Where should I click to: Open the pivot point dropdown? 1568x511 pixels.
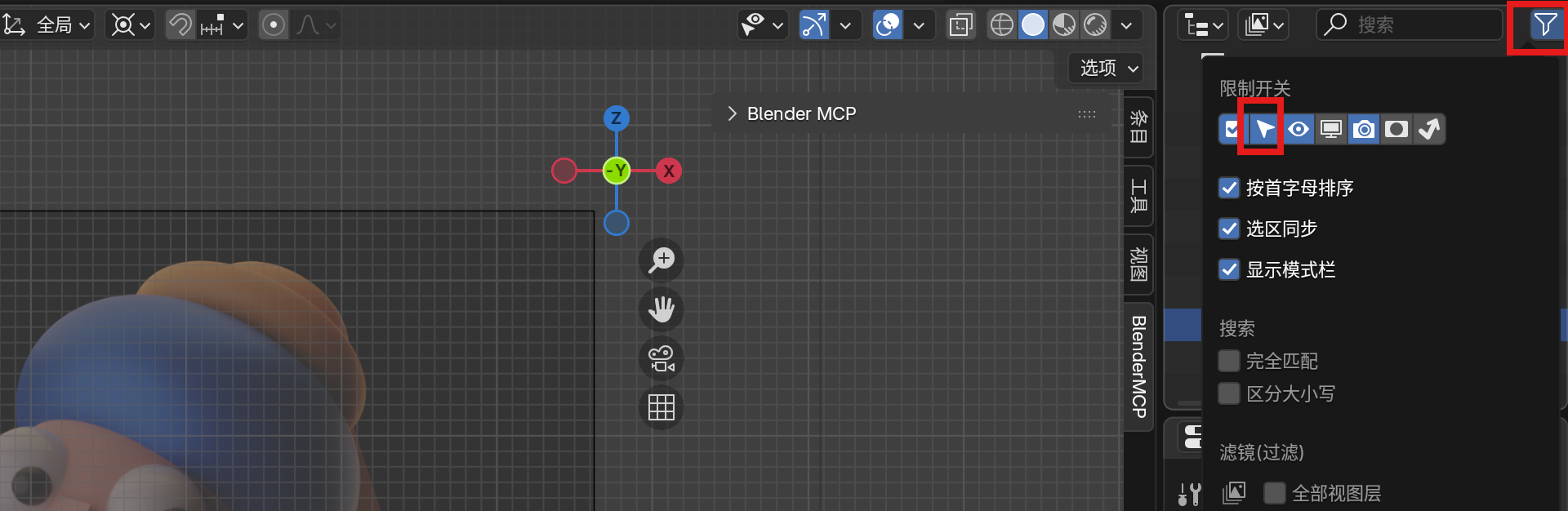(x=131, y=25)
